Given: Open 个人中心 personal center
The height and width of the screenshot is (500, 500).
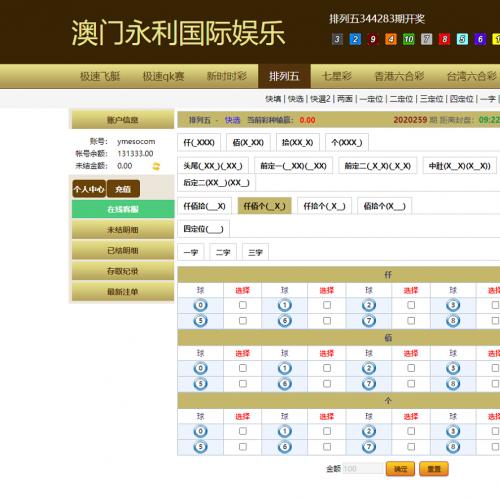Looking at the screenshot, I should [89, 189].
